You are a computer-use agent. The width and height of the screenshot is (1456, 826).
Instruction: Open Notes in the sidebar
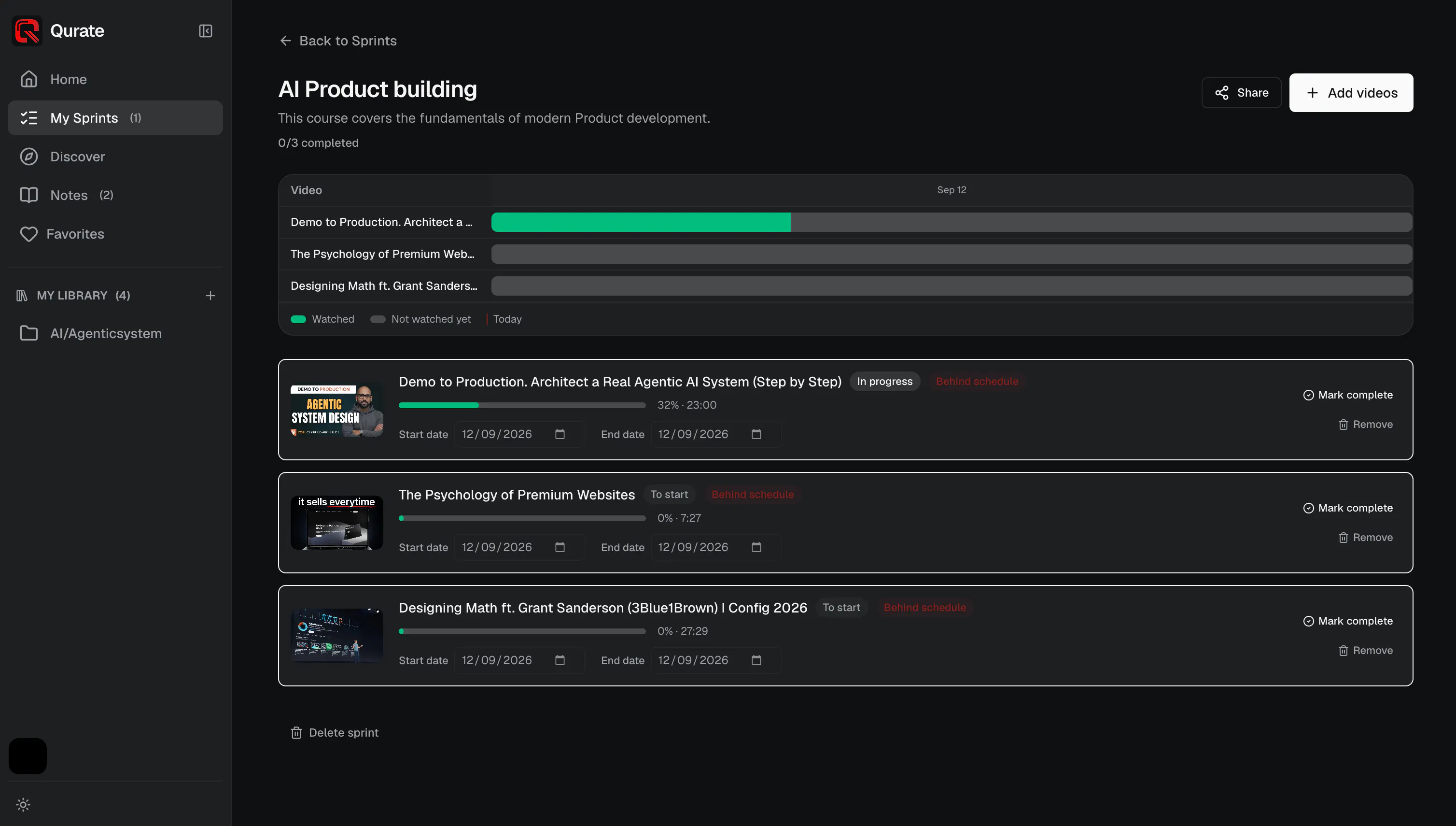pos(115,195)
